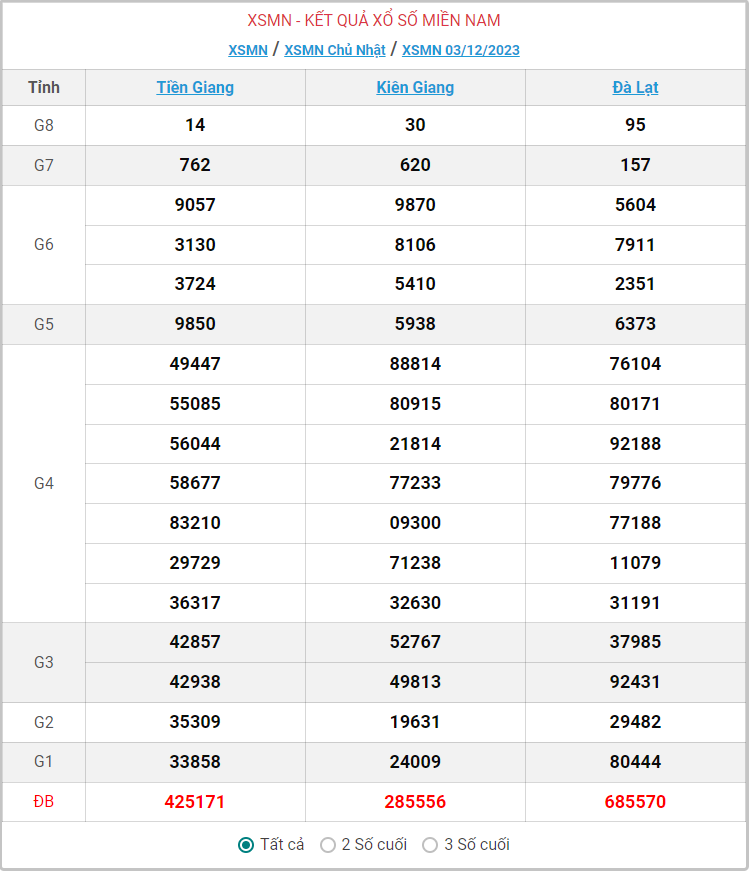Click the Kiên Giang special prize 285556
This screenshot has height=876, width=752.
click(x=415, y=802)
